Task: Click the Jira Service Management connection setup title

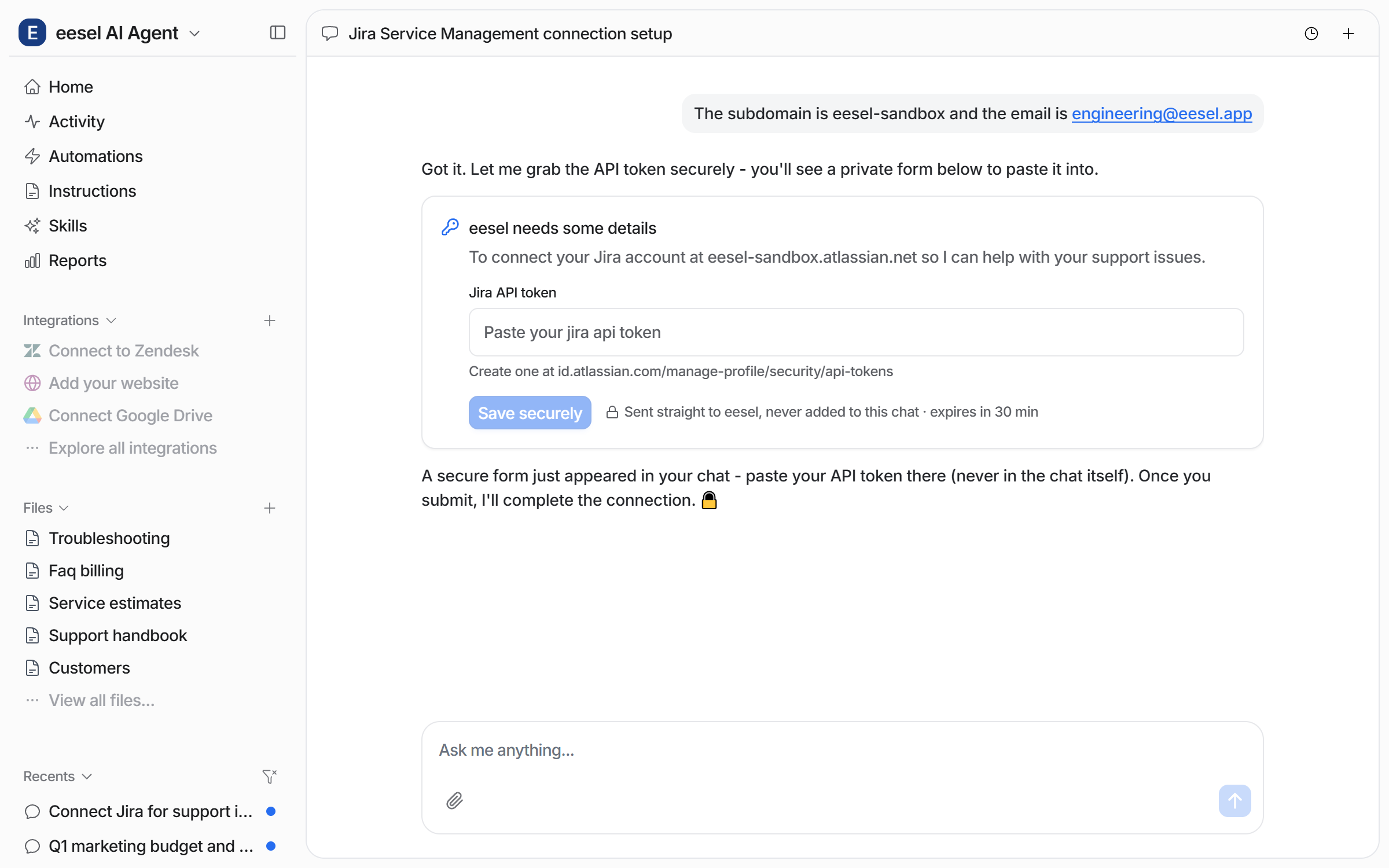Action: click(510, 34)
